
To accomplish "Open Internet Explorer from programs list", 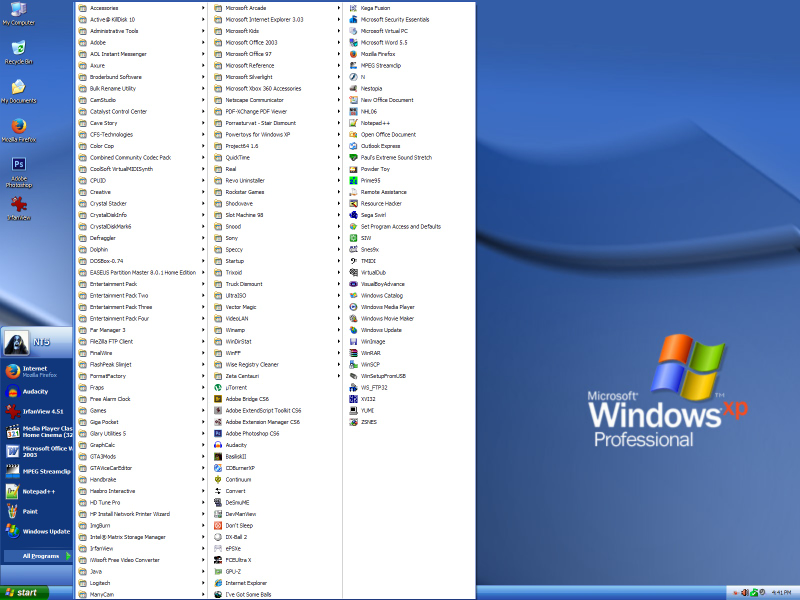I will (x=246, y=583).
